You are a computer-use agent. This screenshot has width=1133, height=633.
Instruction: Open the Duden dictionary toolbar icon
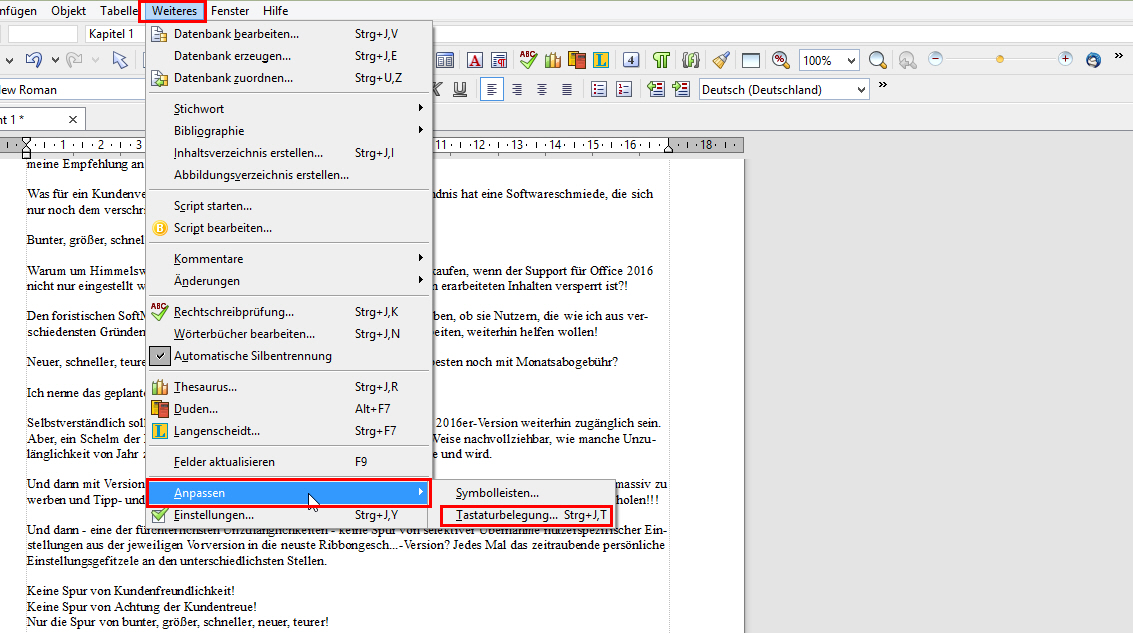tap(577, 60)
